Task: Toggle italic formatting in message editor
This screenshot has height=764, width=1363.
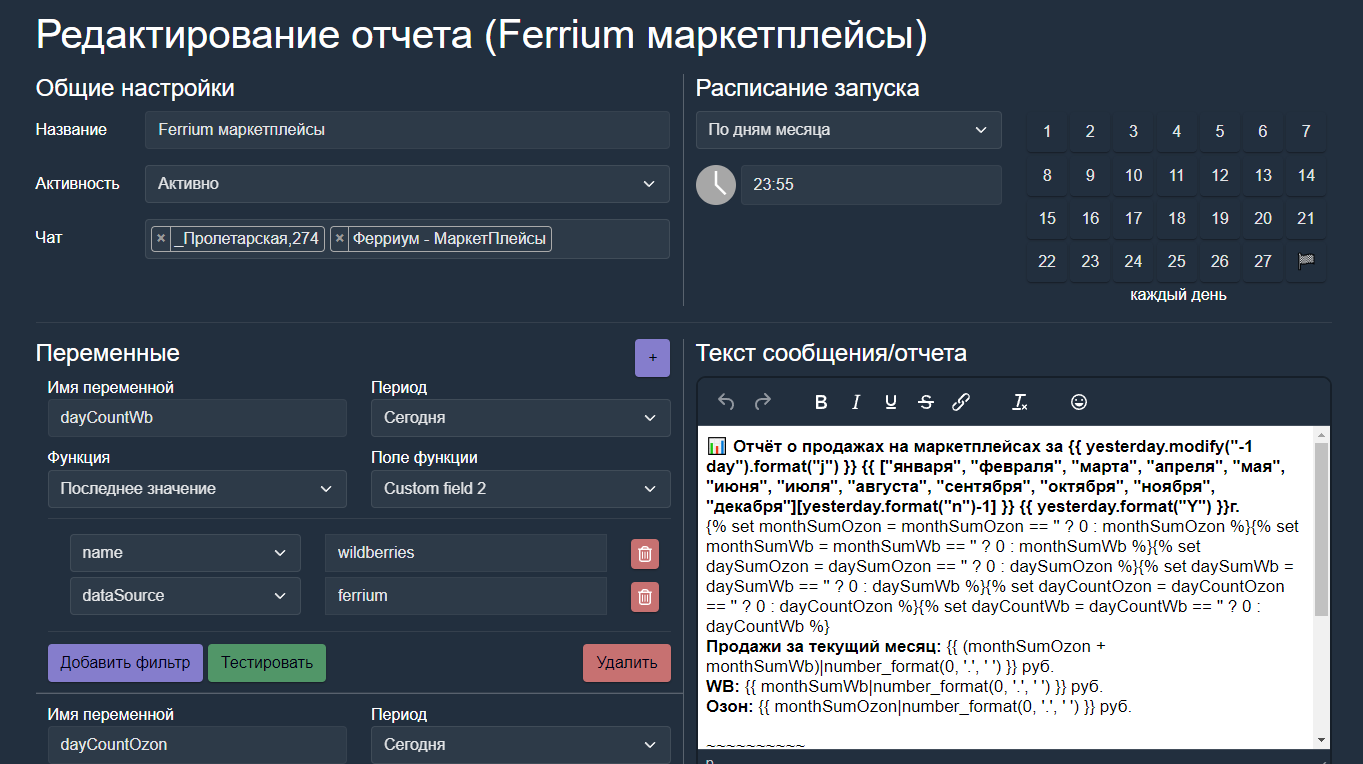Action: [856, 402]
